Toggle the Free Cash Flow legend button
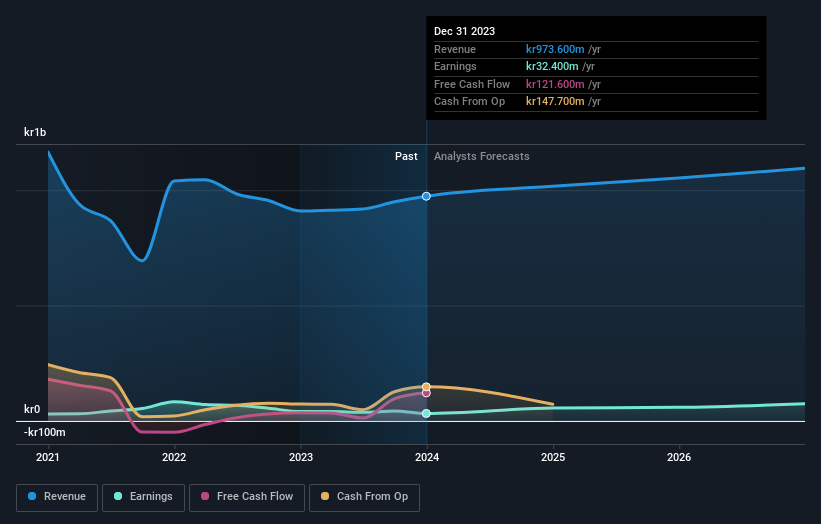This screenshot has width=821, height=524. click(247, 497)
